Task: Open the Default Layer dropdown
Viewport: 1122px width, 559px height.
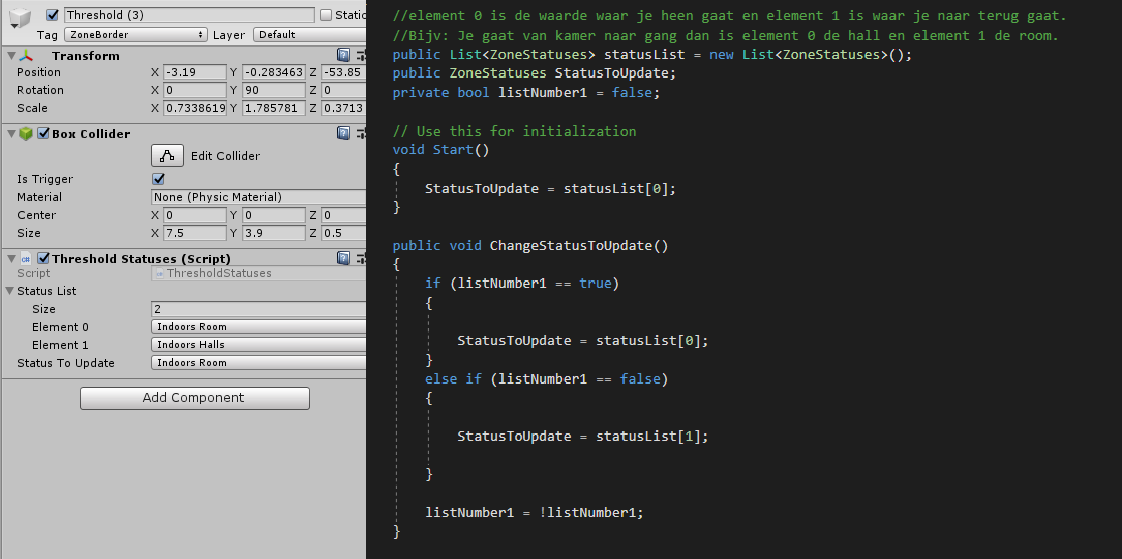Action: coord(309,34)
